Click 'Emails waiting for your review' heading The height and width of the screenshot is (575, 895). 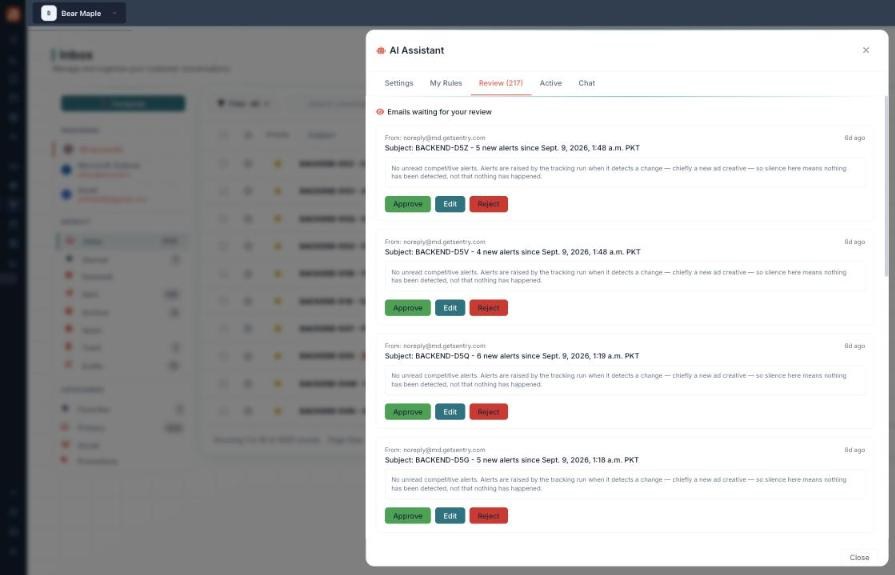click(x=439, y=112)
